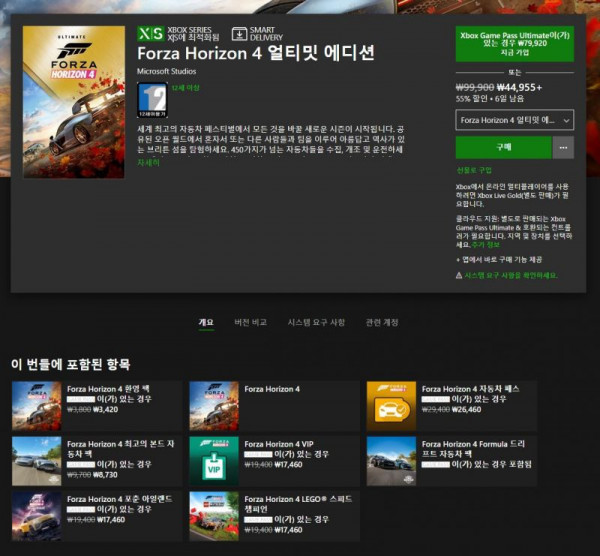Open the Forza Horizon 4 VIP thumbnail
This screenshot has width=600, height=556.
tap(214, 461)
